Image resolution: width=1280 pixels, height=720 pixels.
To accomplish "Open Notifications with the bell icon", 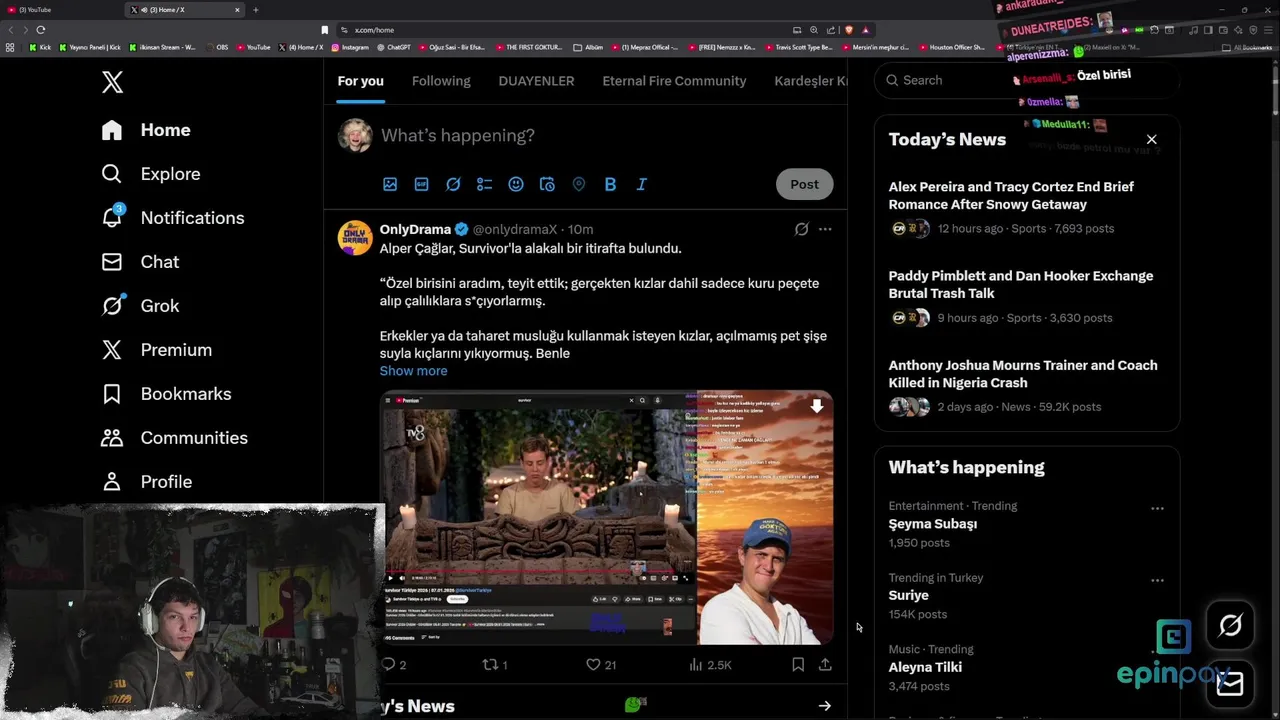I will click(x=173, y=218).
